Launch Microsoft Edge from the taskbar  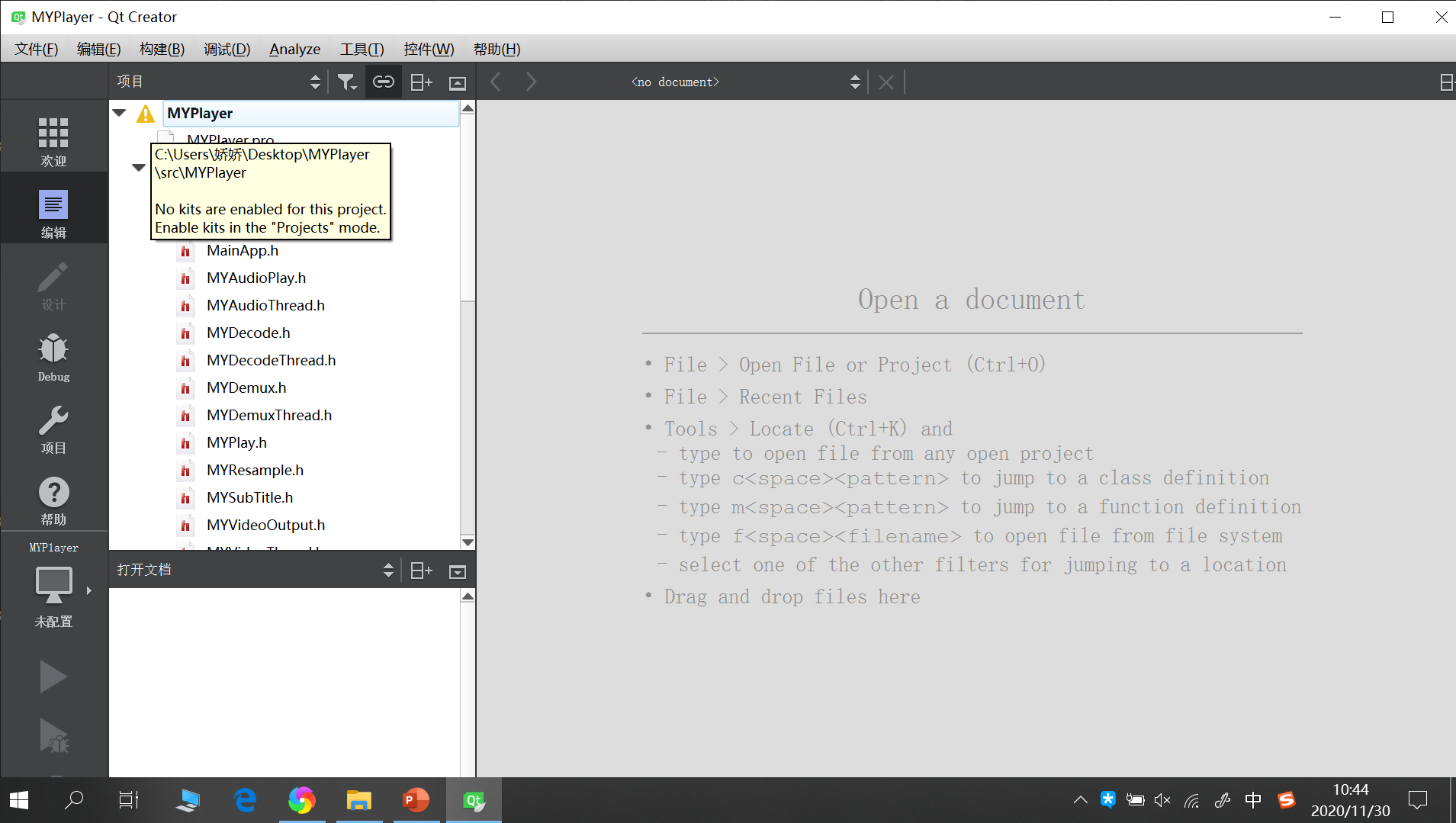tap(245, 800)
